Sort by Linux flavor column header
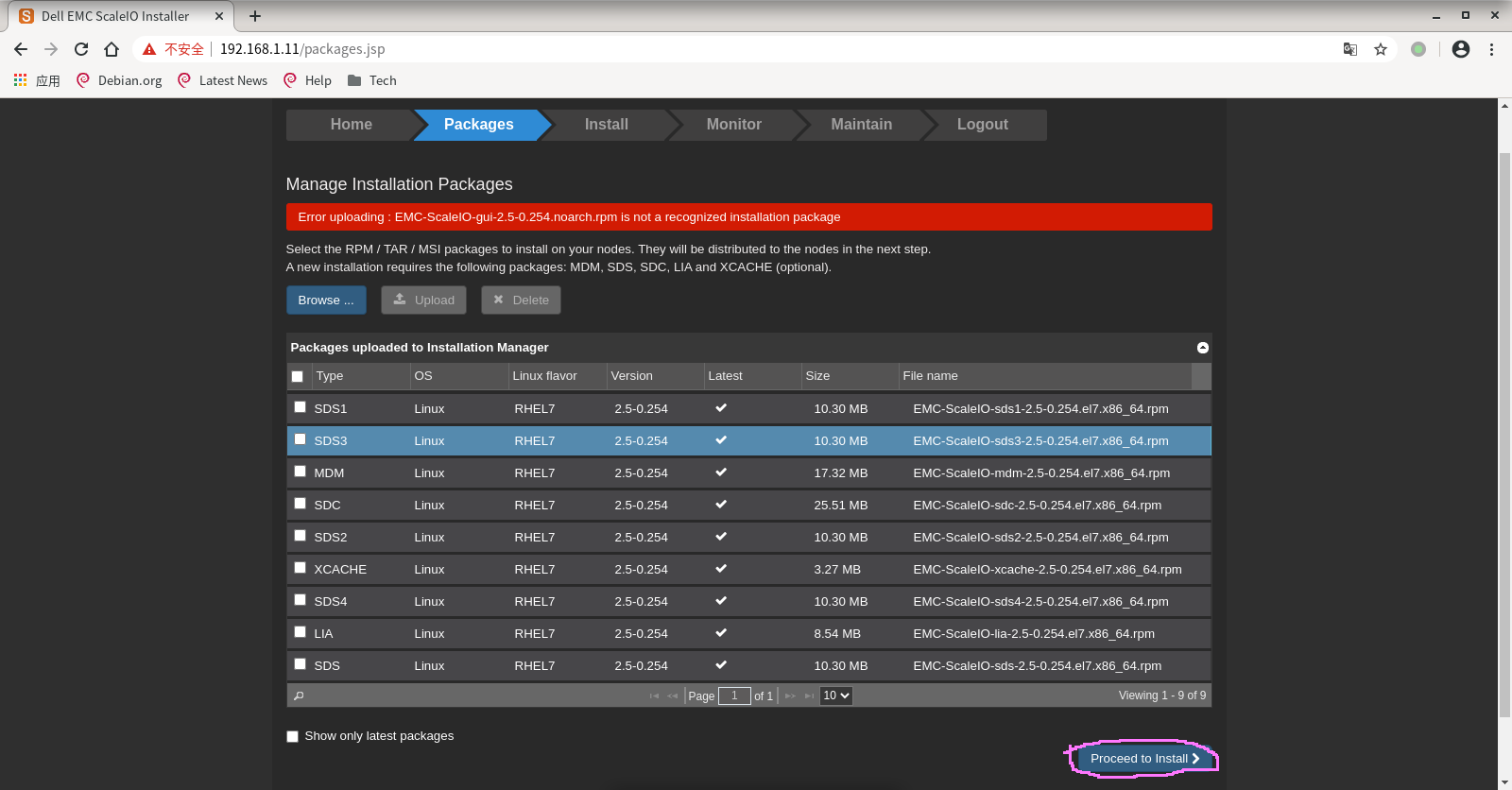Image resolution: width=1512 pixels, height=790 pixels. point(558,376)
